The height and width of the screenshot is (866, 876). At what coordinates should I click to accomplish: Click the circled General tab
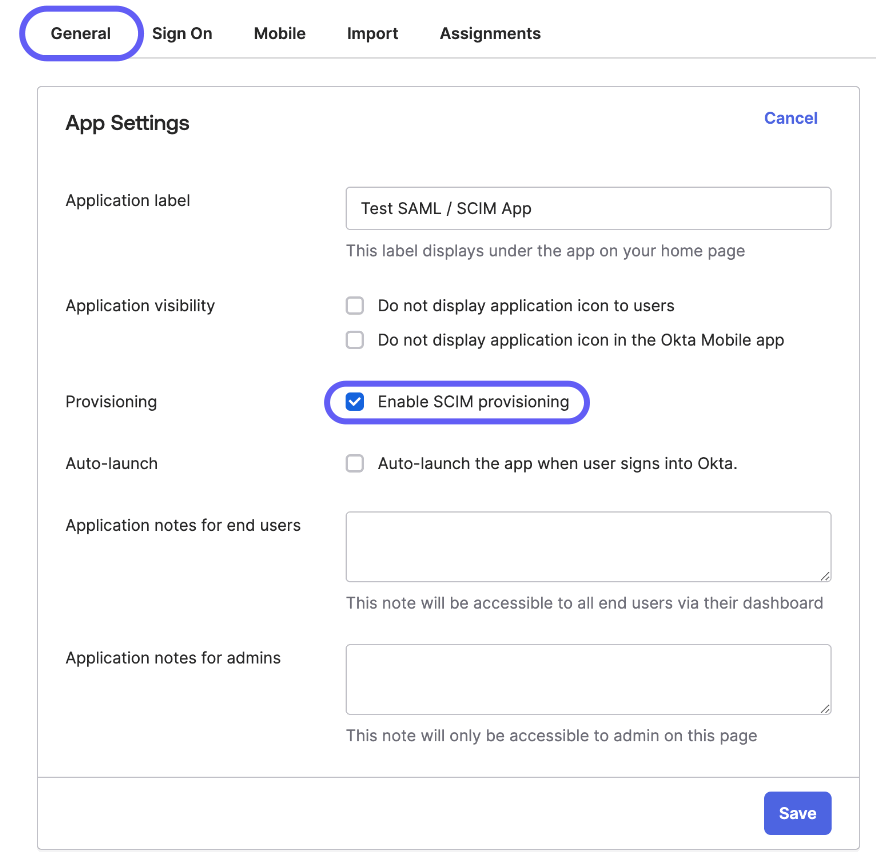pyautogui.click(x=80, y=33)
